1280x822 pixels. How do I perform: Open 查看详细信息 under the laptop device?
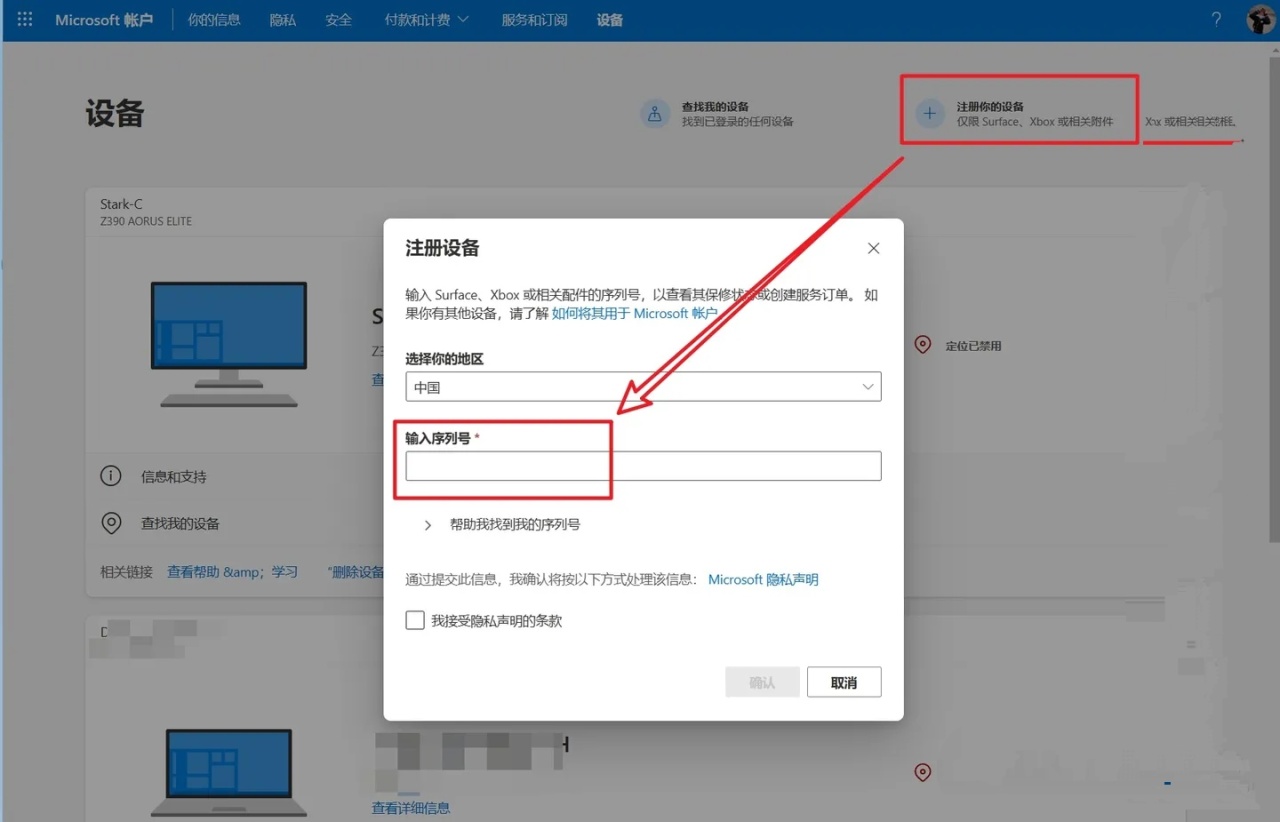[x=411, y=808]
